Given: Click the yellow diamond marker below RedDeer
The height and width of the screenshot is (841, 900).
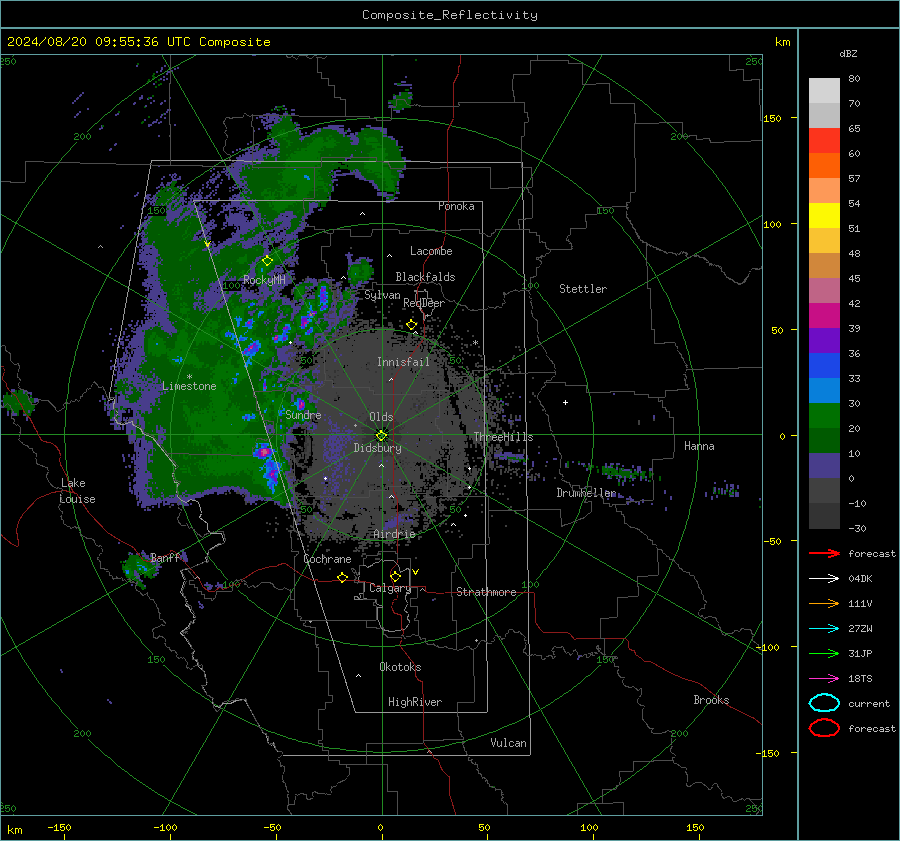Looking at the screenshot, I should [x=412, y=325].
